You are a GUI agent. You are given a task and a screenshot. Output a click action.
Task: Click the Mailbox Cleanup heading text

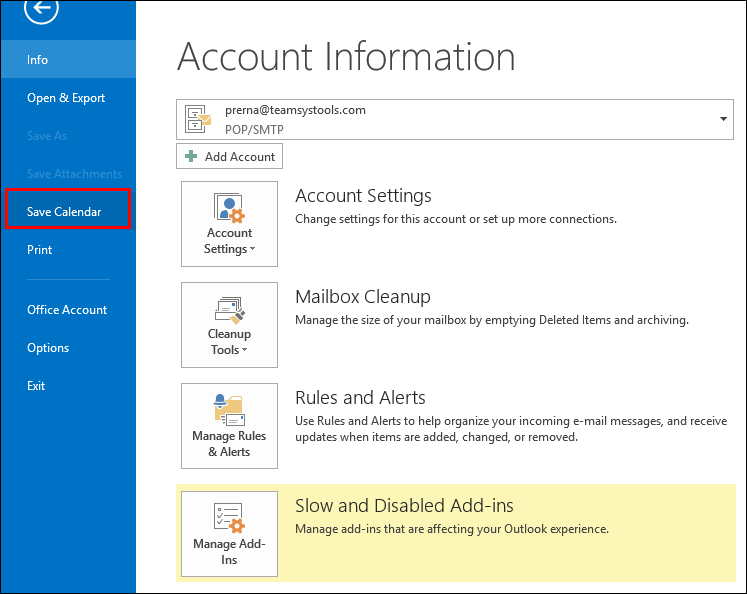tap(363, 297)
